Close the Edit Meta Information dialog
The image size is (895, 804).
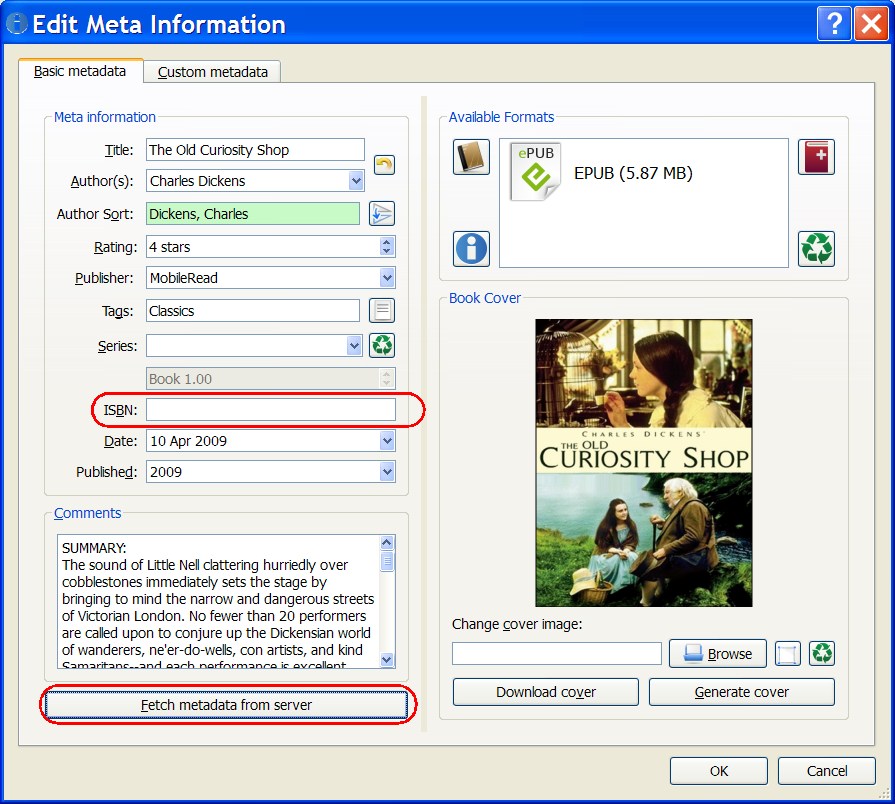point(871,24)
